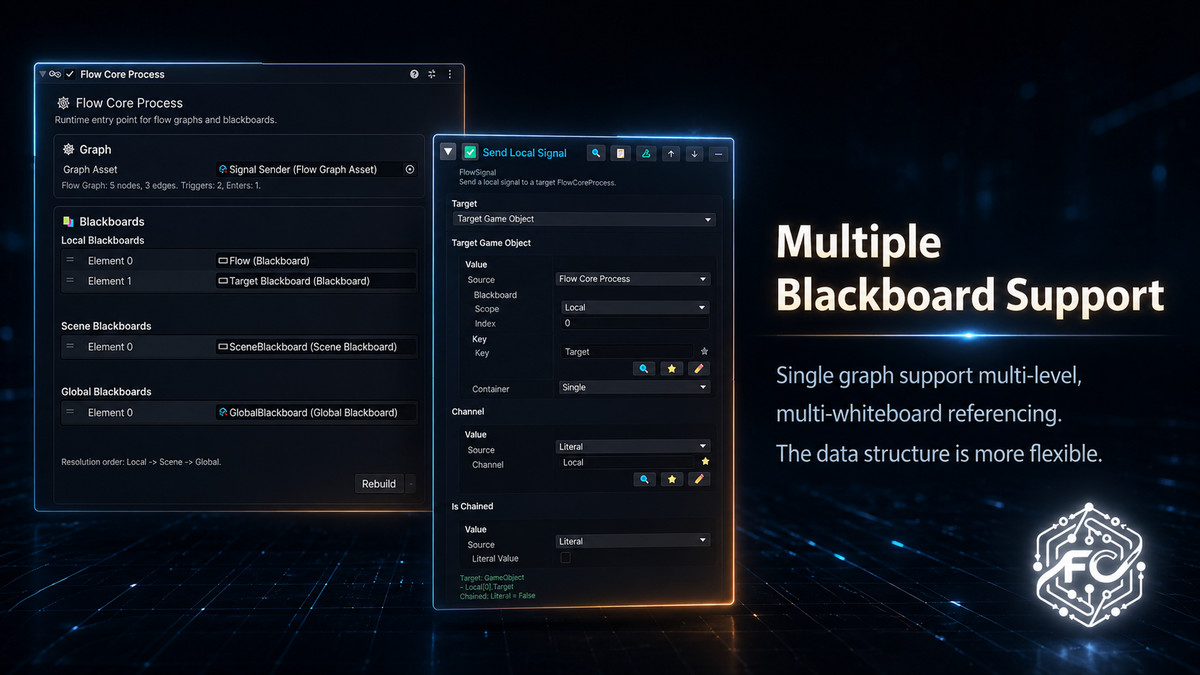Click the Rebuild button
This screenshot has width=1200, height=675.
tap(379, 484)
